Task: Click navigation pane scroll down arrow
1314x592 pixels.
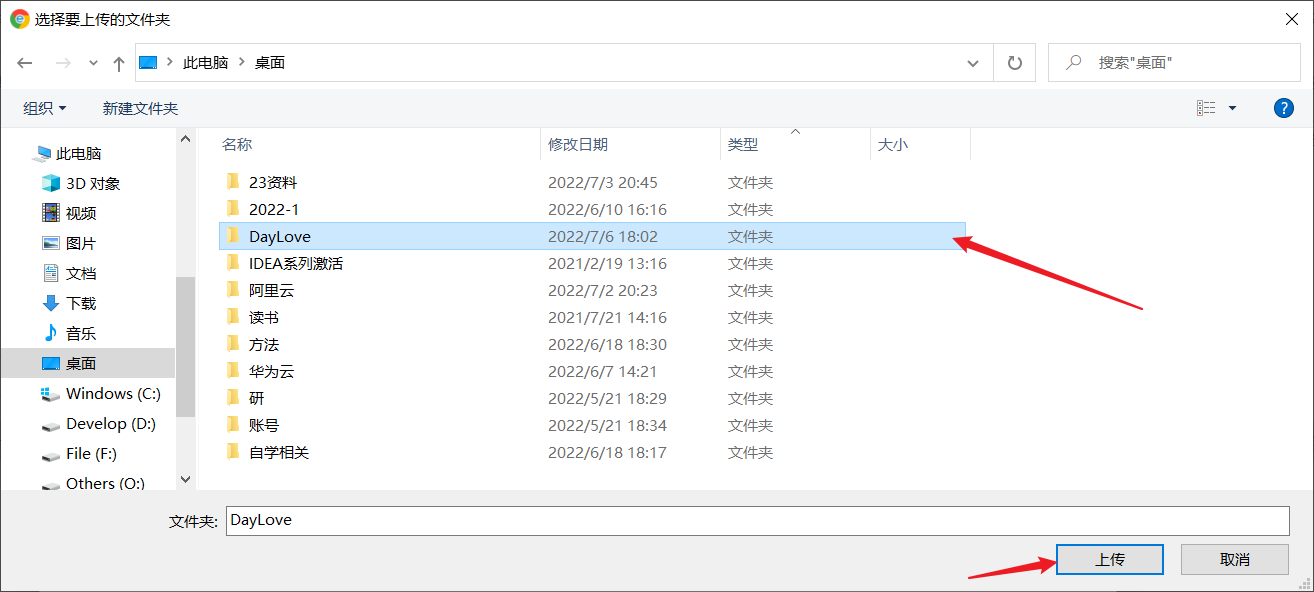Action: [x=185, y=480]
